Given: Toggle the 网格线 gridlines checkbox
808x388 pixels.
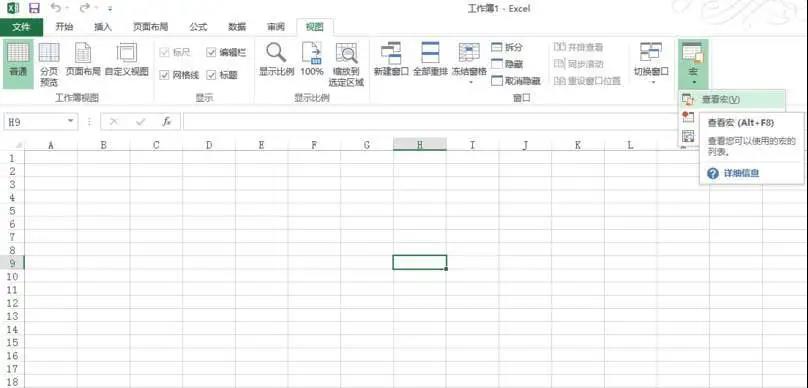Looking at the screenshot, I should pos(164,75).
